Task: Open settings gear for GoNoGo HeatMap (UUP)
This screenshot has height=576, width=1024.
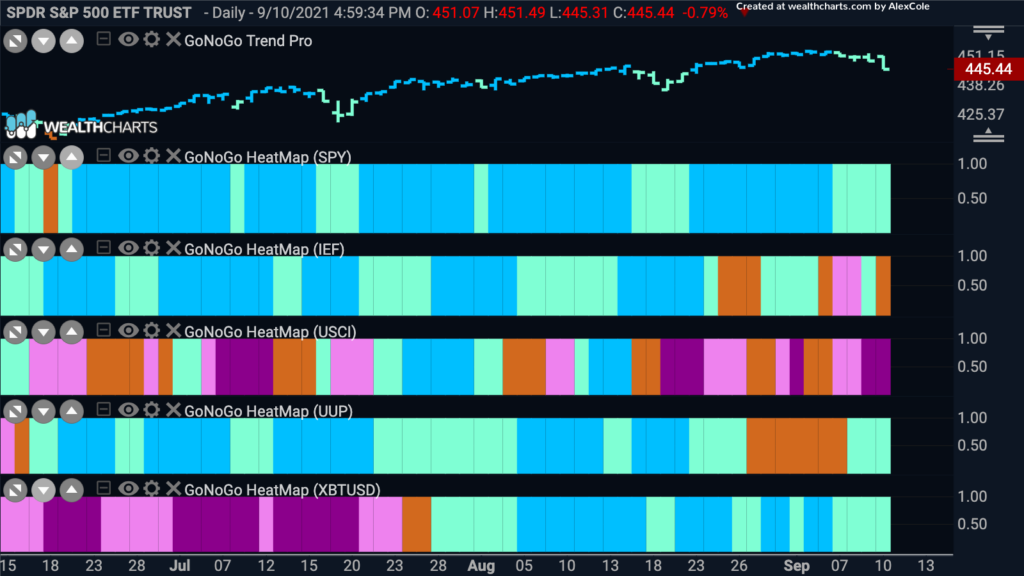Action: point(152,409)
